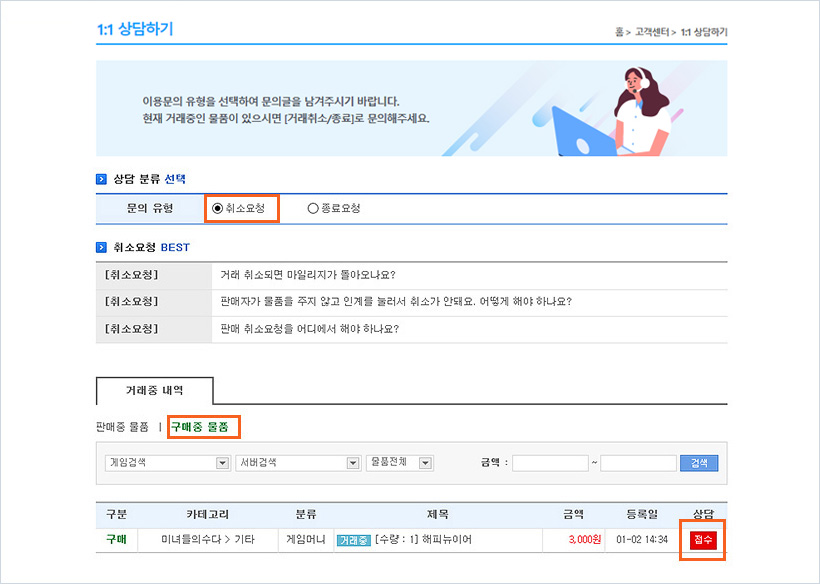This screenshot has height=584, width=820.
Task: Open FAQ on where to request 판매 취소
Action: (309, 328)
